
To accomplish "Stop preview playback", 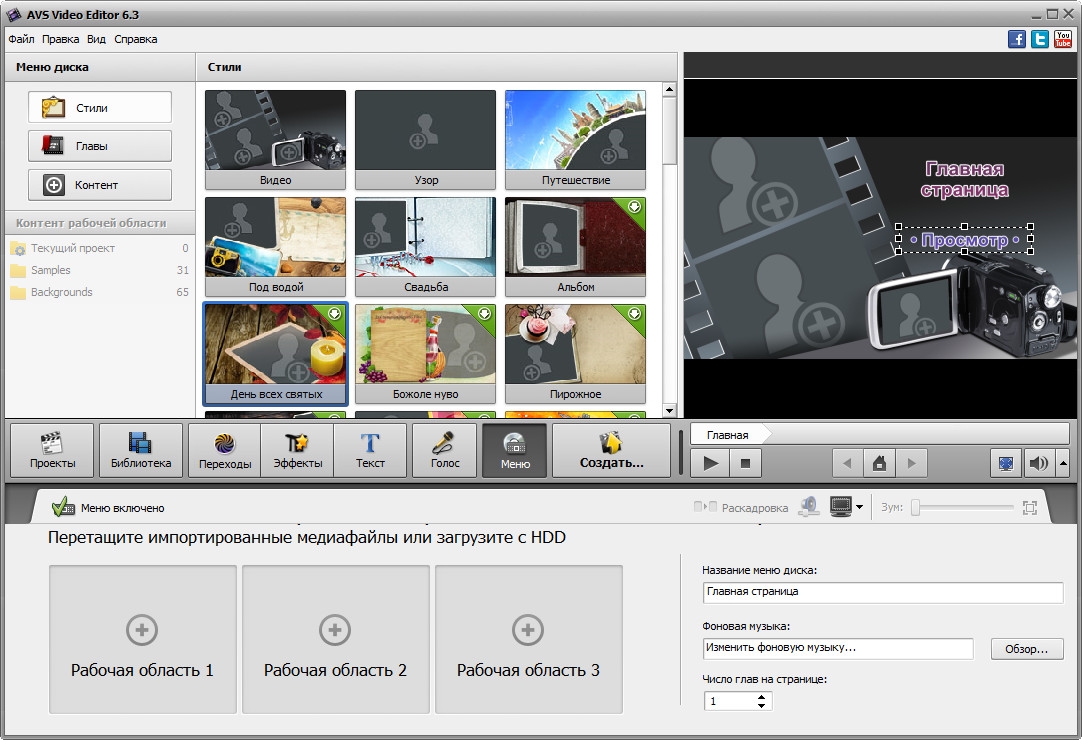I will 745,463.
